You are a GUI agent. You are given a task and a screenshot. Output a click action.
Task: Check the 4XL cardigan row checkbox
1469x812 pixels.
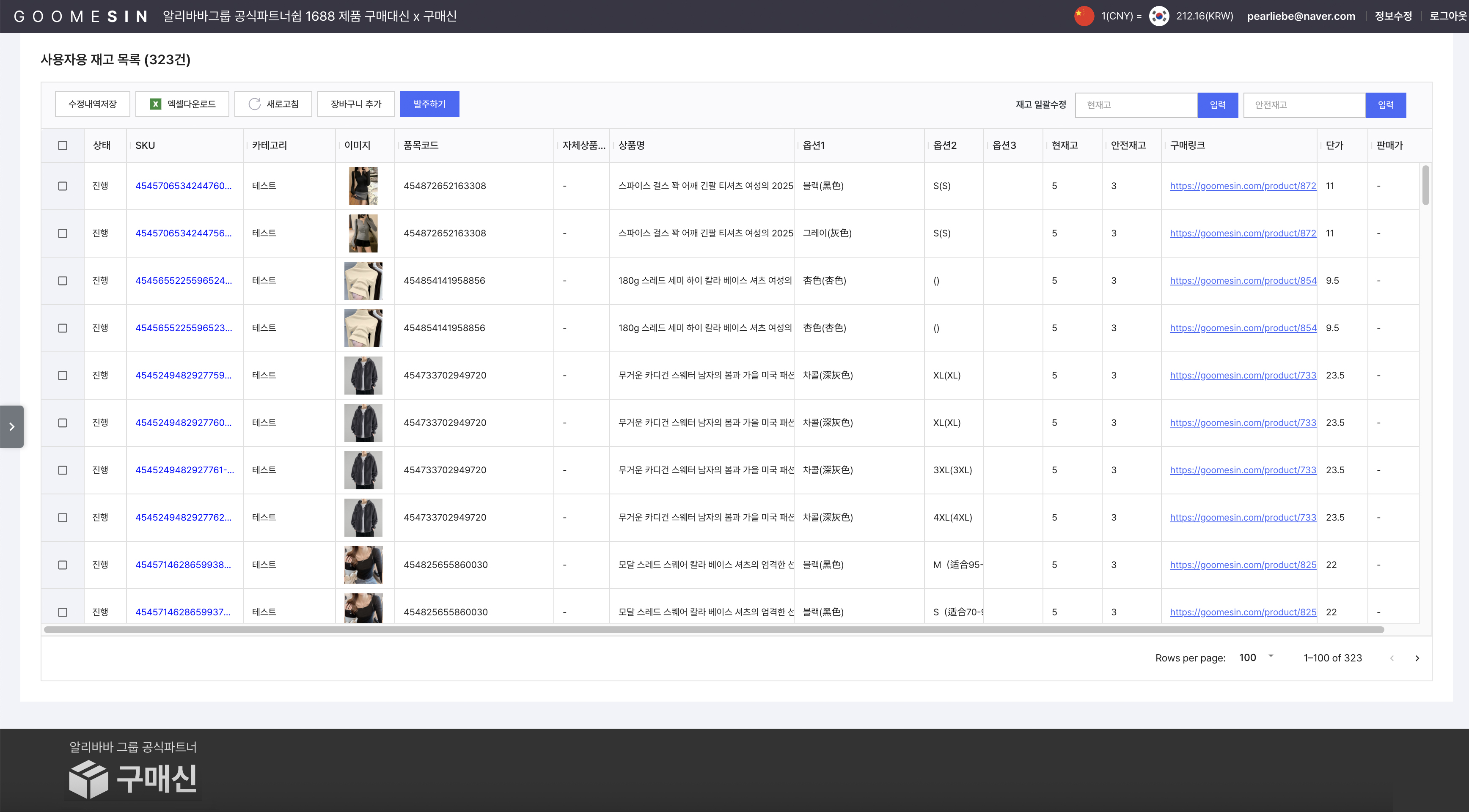[63, 517]
